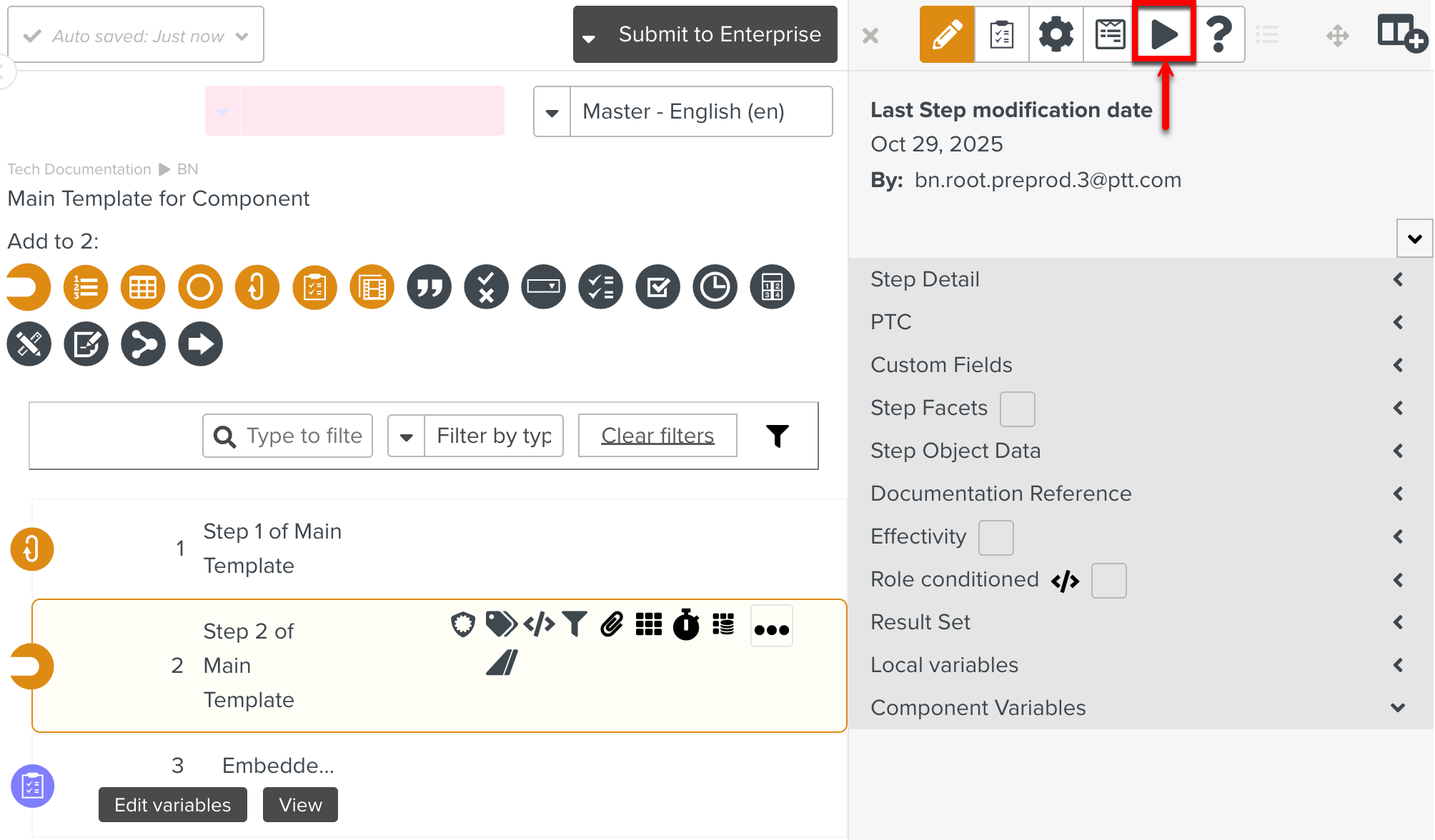Open the Master - English language dropdown
1435x840 pixels.
point(551,111)
